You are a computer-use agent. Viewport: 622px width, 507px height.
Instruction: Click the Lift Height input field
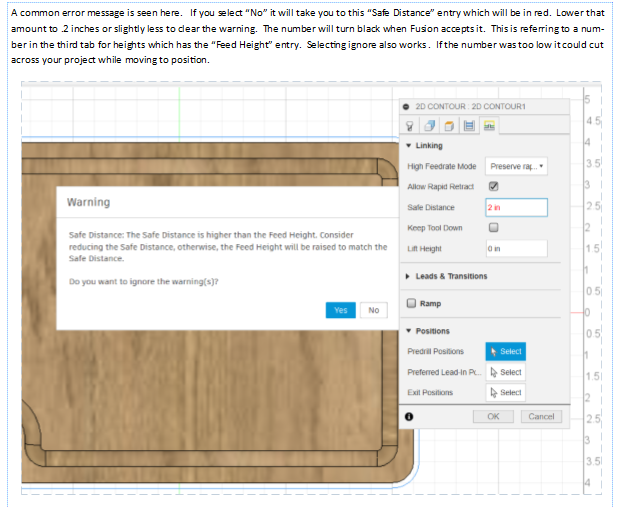pyautogui.click(x=516, y=249)
